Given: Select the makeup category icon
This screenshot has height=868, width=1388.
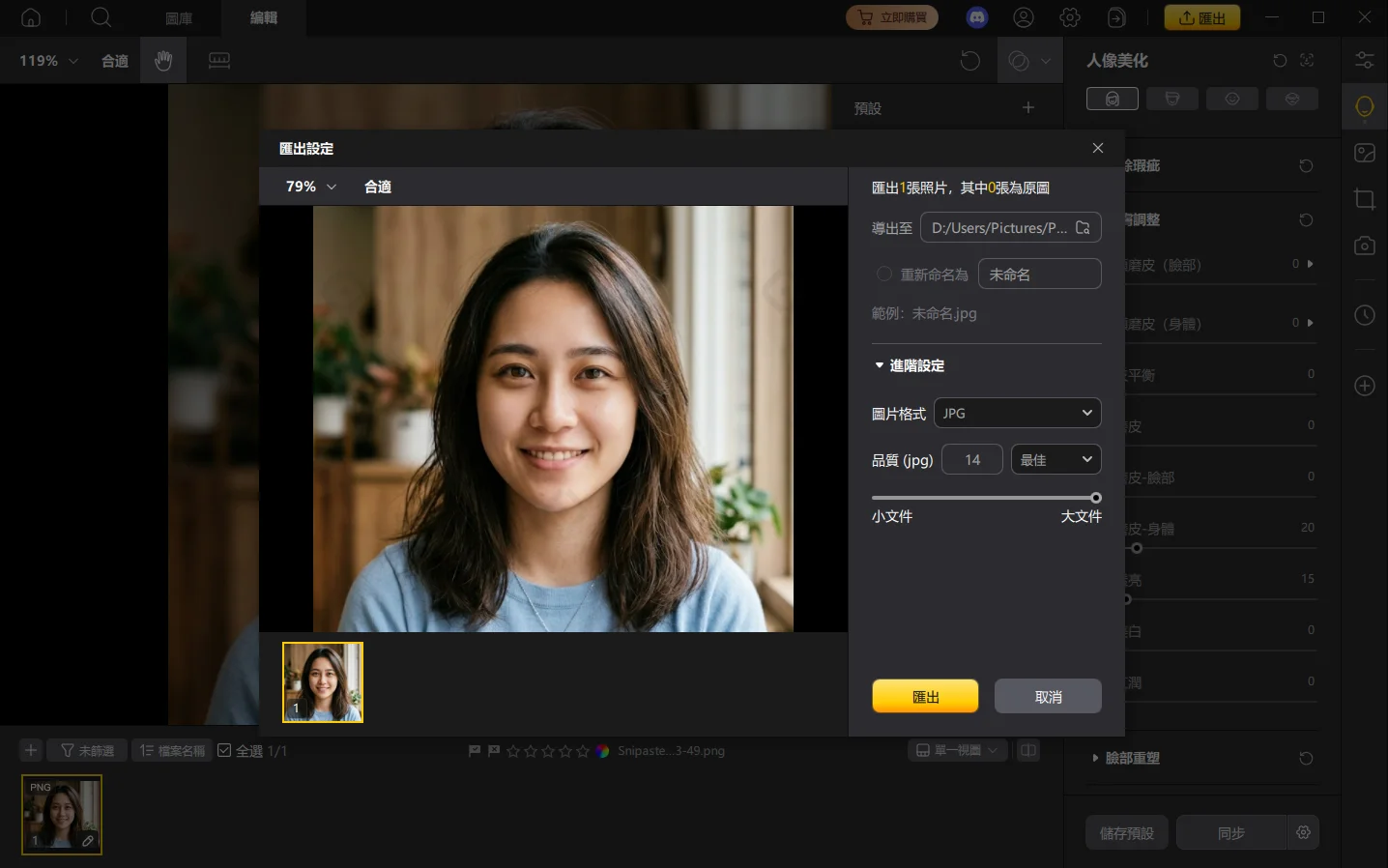Looking at the screenshot, I should pos(1292,98).
